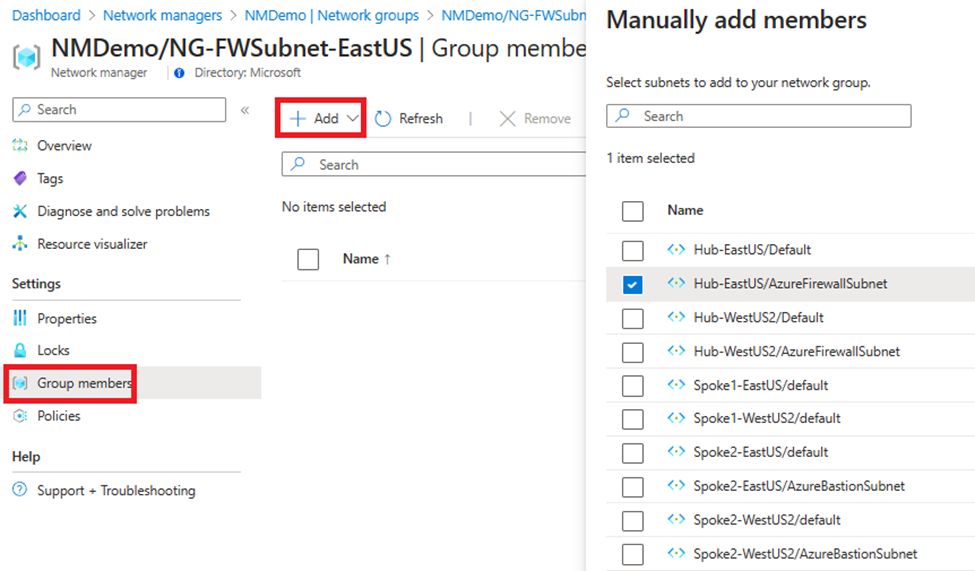Uncheck the Hub-EastUS/AzureFirewallSubnet checkbox

(x=632, y=285)
